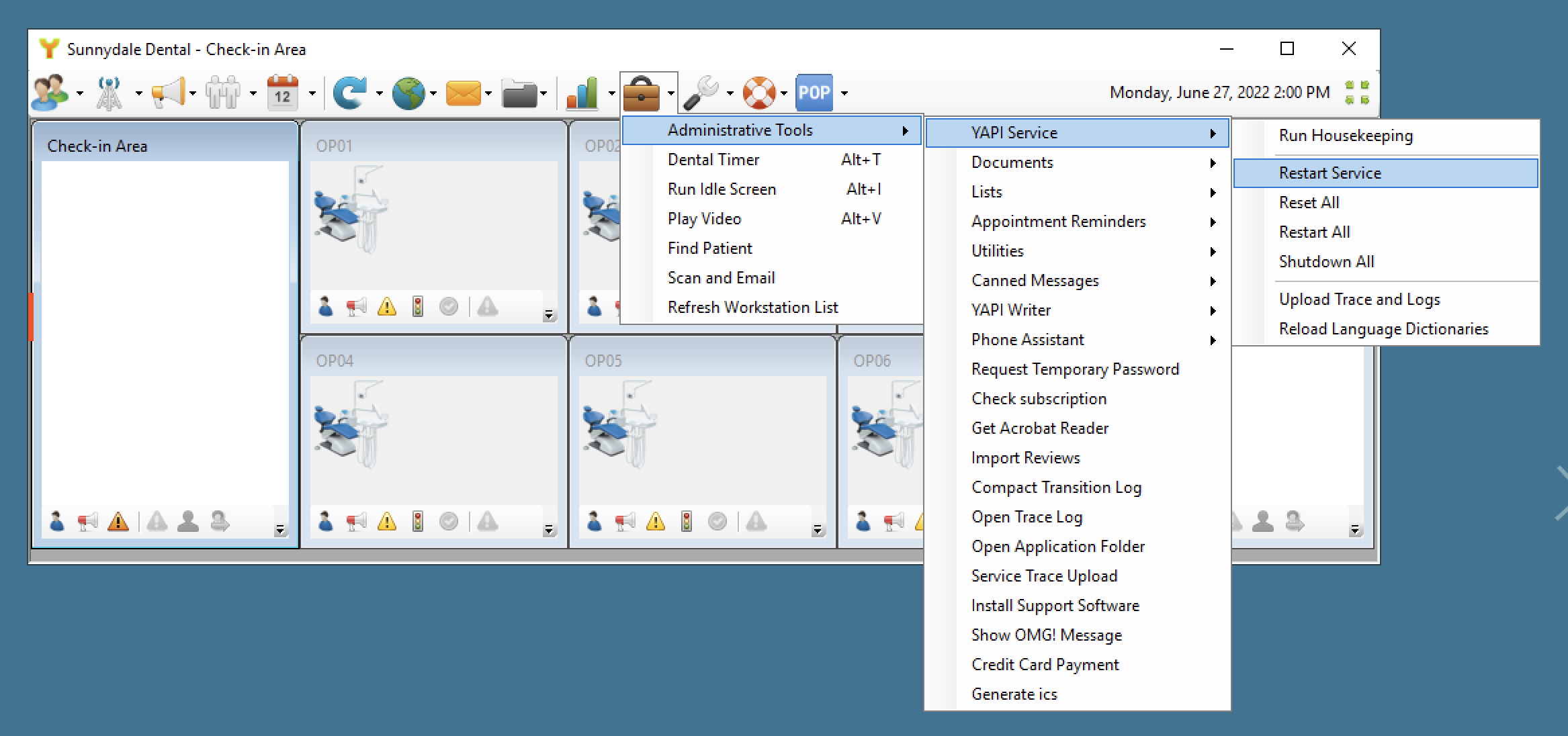Click the traffic light icon in OP01 panel

418,307
